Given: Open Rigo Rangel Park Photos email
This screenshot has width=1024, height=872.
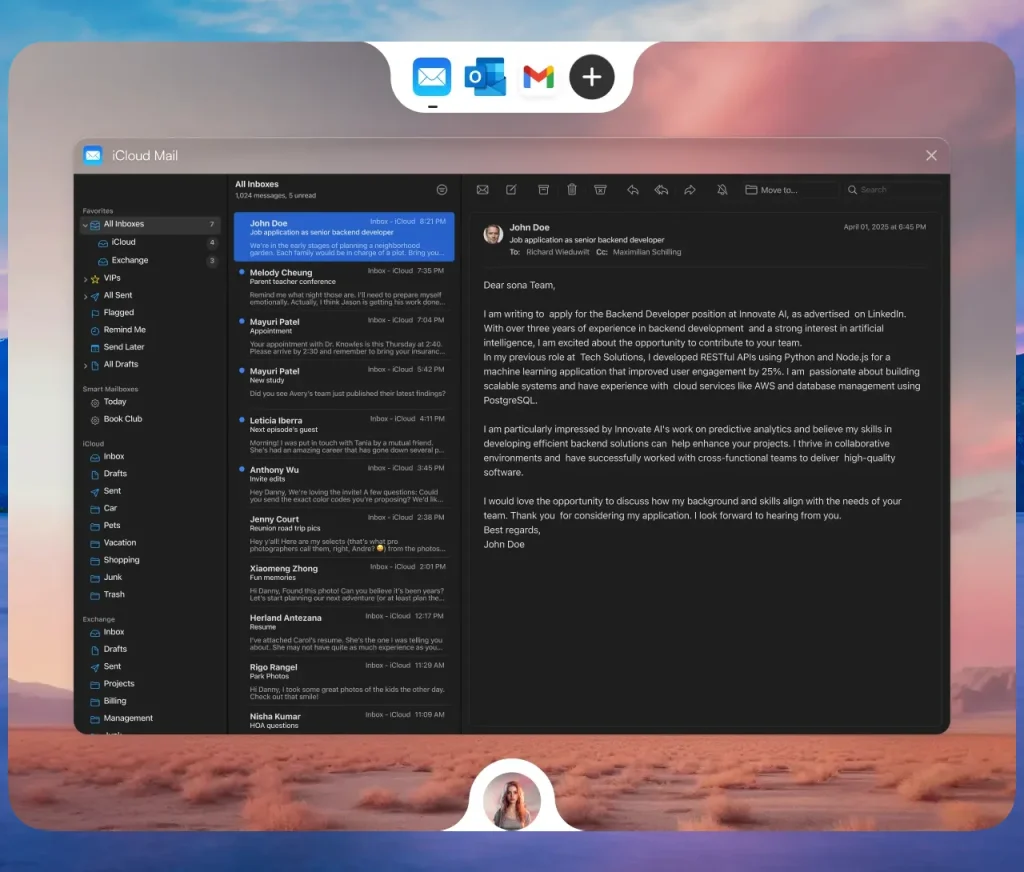Looking at the screenshot, I should pos(344,681).
